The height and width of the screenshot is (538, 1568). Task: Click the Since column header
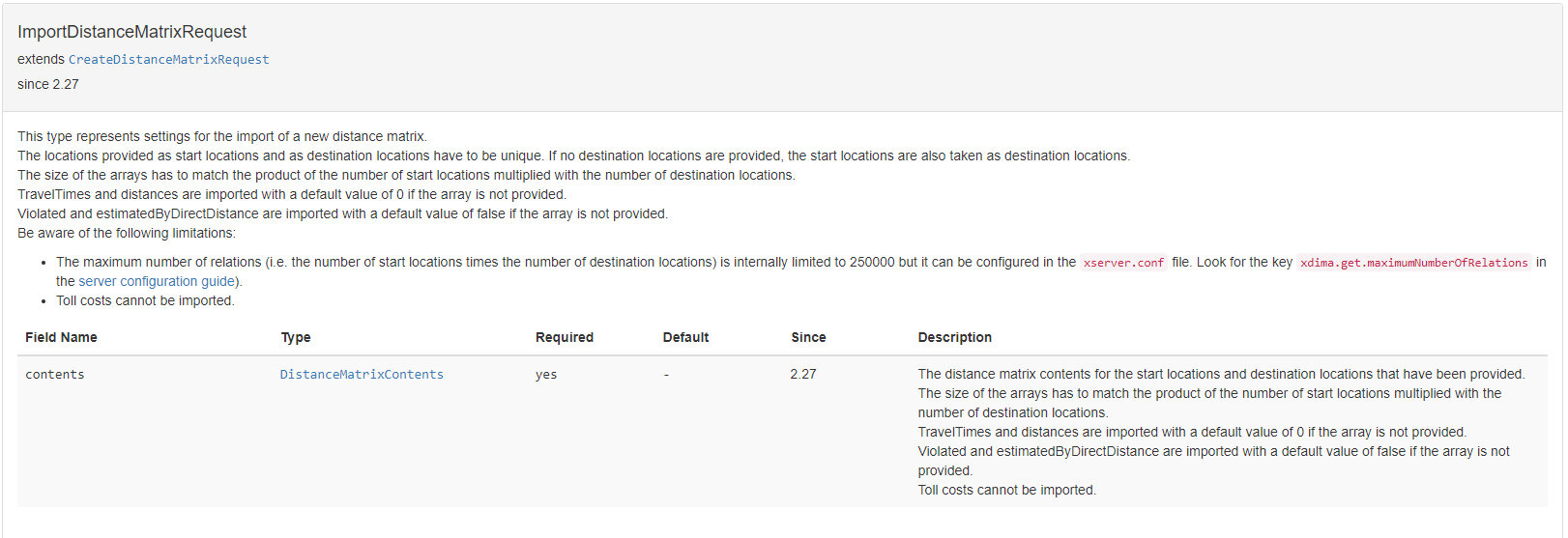coord(808,337)
